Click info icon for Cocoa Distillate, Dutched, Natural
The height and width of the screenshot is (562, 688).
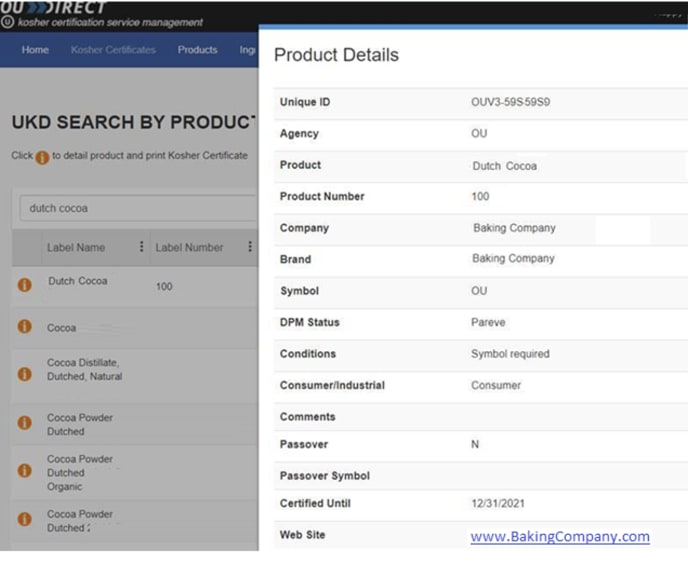coord(25,374)
